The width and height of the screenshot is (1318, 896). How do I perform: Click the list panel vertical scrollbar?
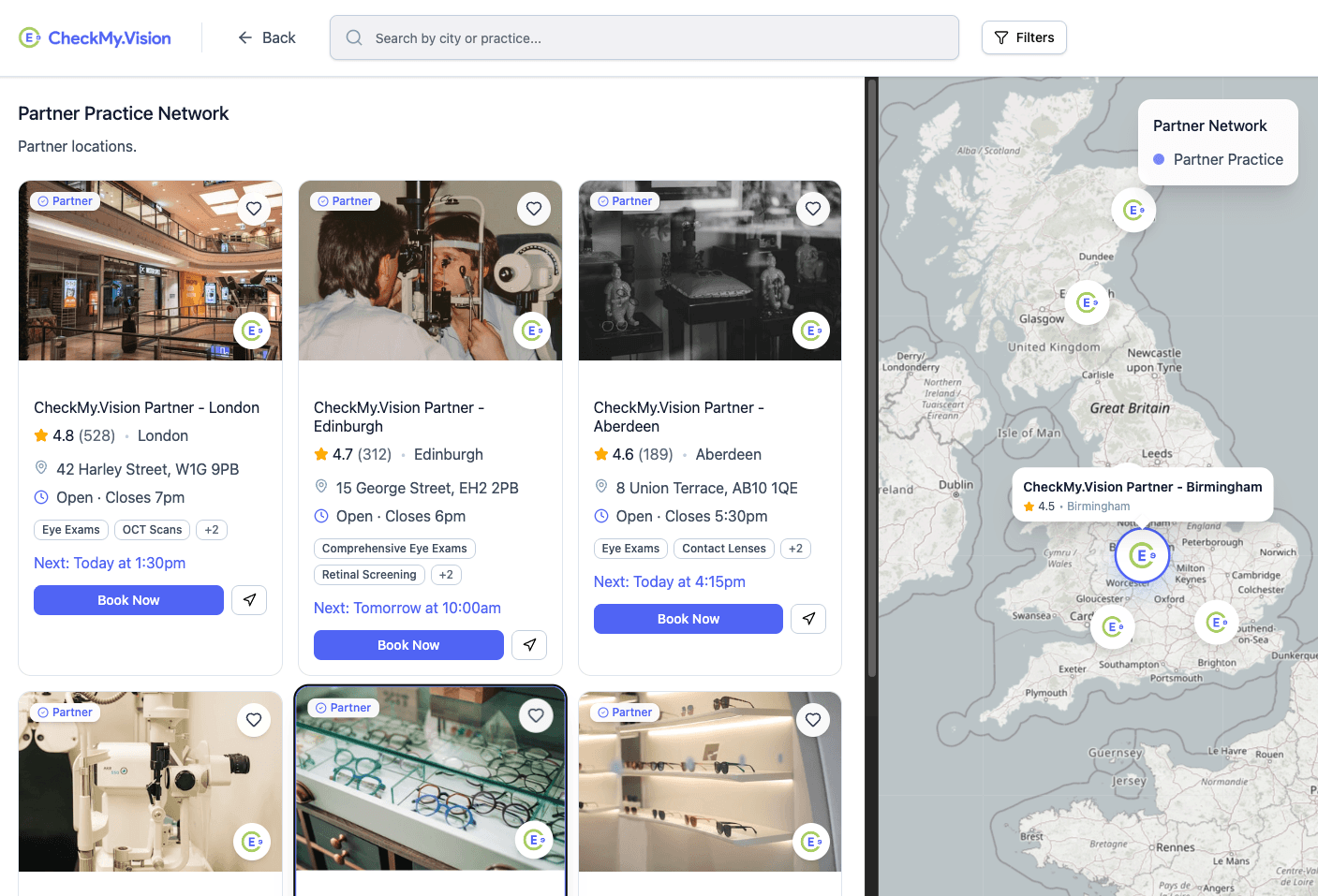click(x=872, y=379)
